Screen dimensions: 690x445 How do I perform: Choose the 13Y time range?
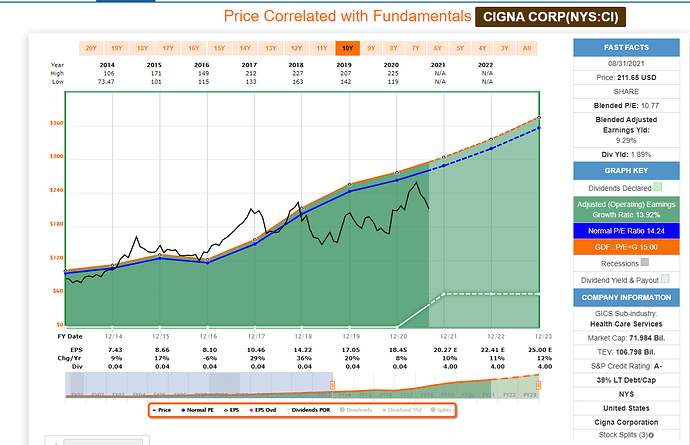271,48
